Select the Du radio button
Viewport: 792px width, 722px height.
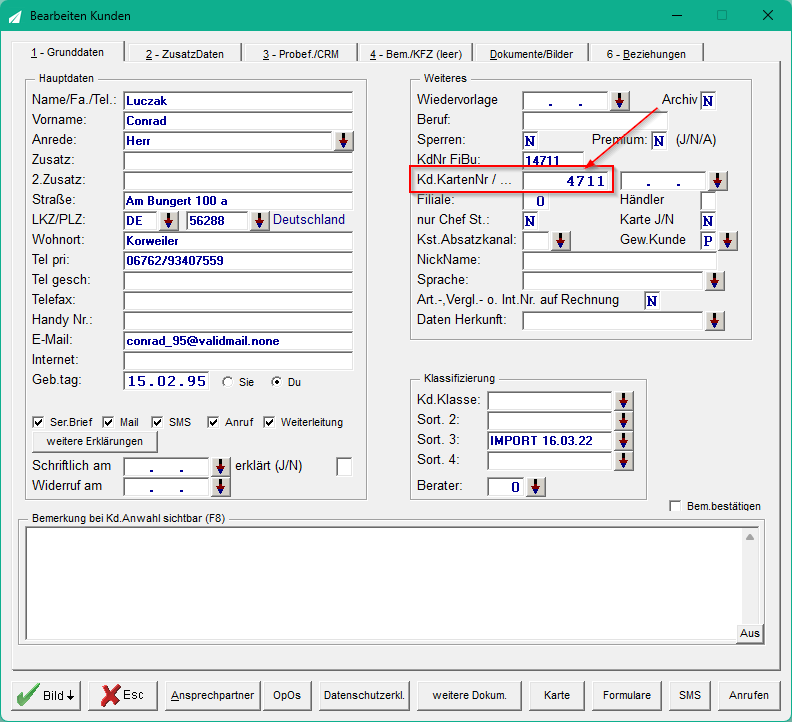click(276, 382)
